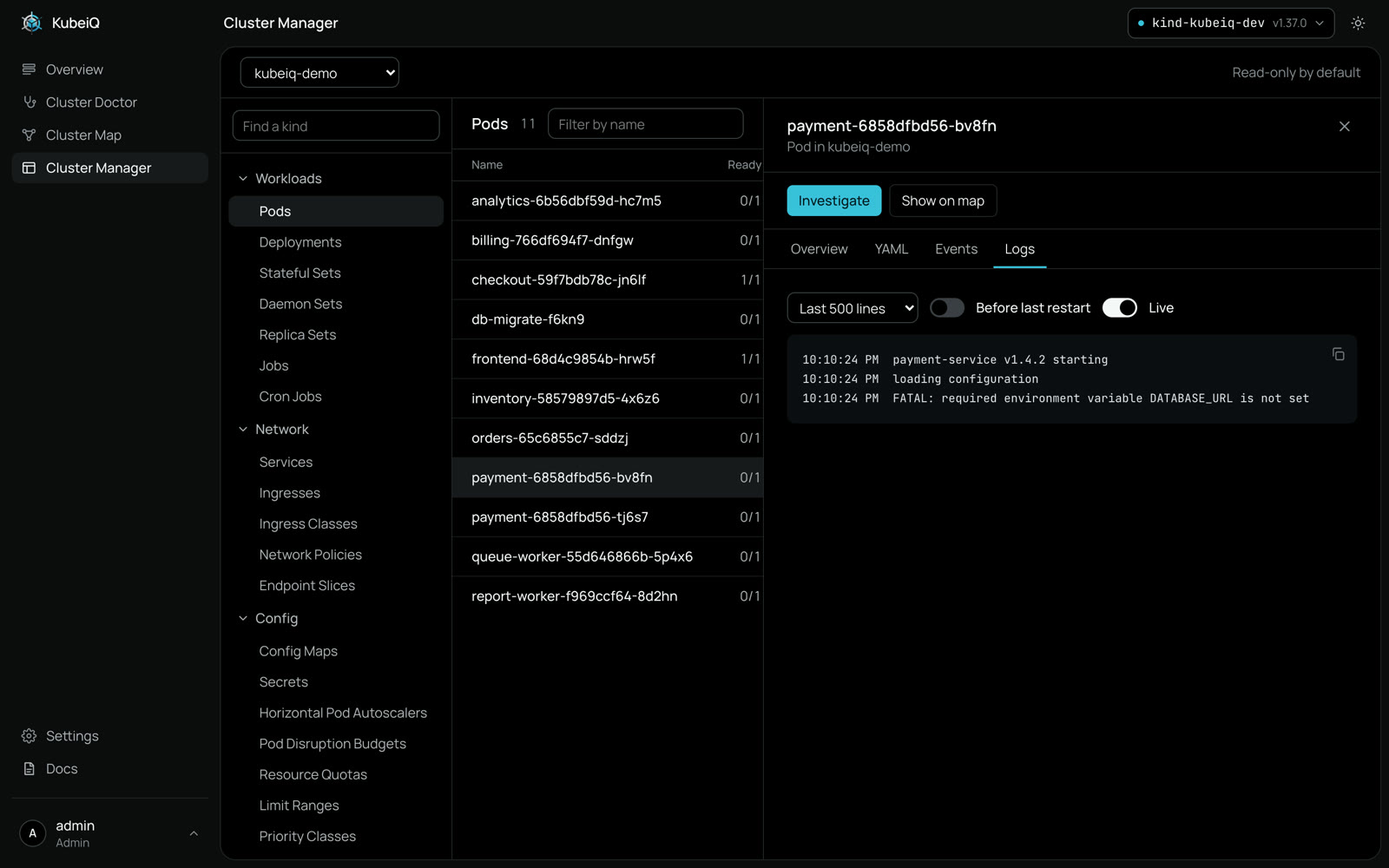Screen dimensions: 1389x868
Task: Click the admin avatar badge
Action: (33, 833)
